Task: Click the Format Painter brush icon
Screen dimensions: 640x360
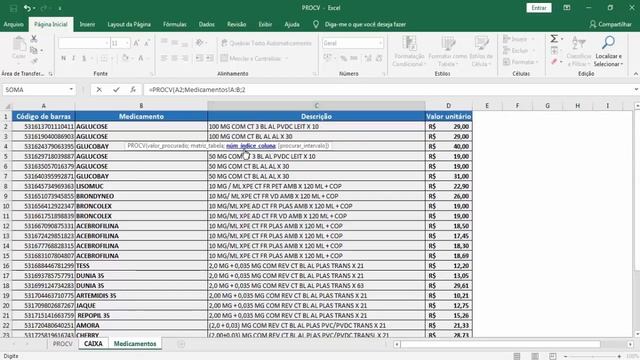Action: coord(34,62)
